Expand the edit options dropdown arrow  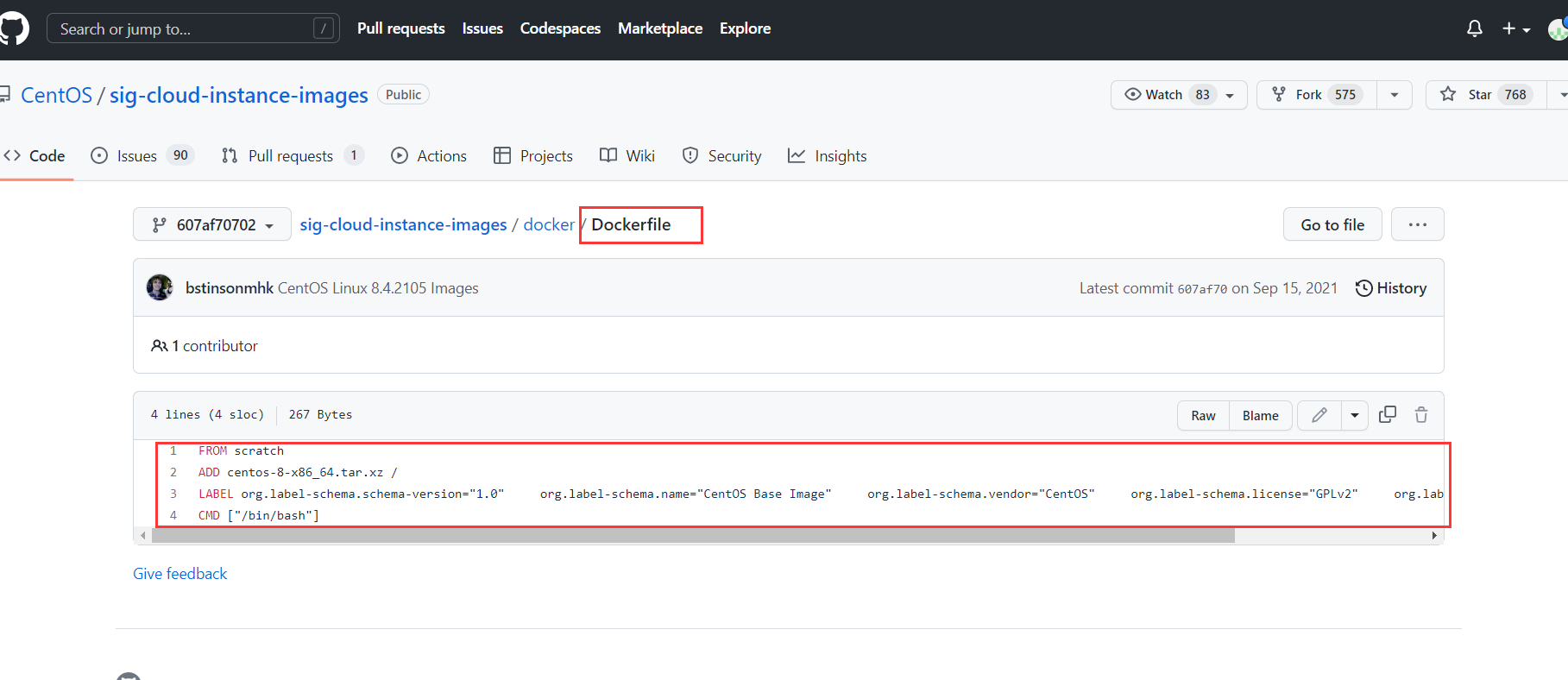coord(1355,416)
